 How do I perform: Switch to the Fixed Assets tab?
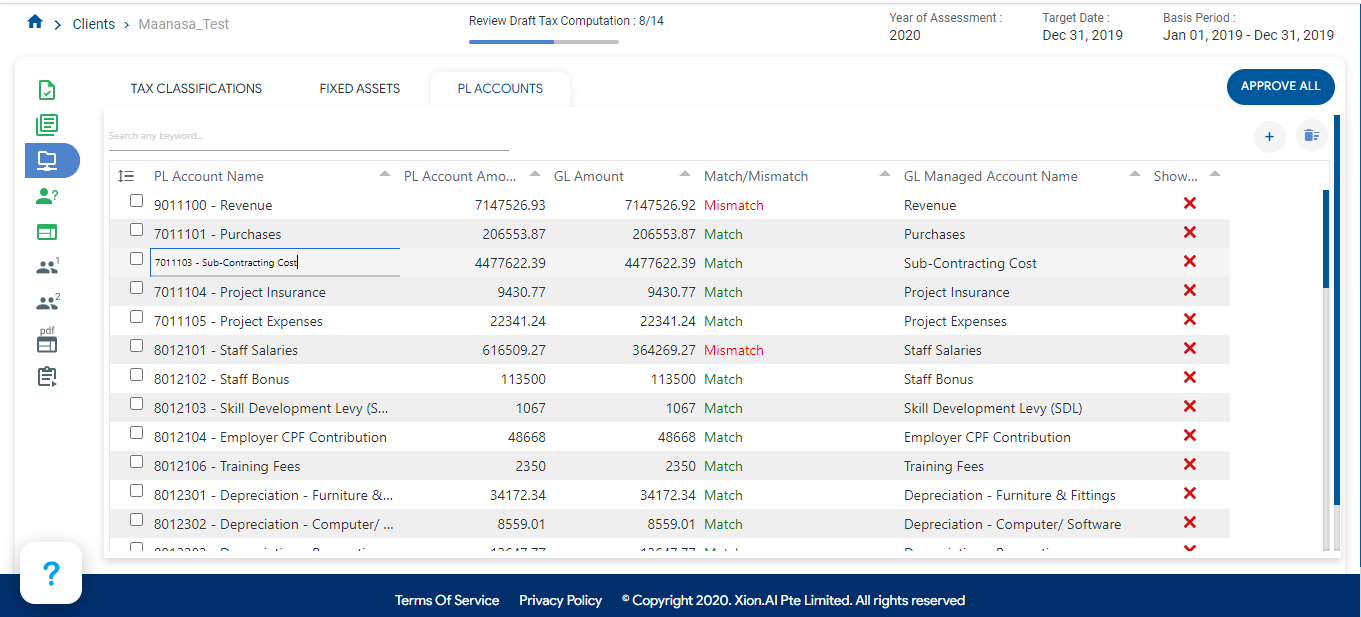point(360,88)
